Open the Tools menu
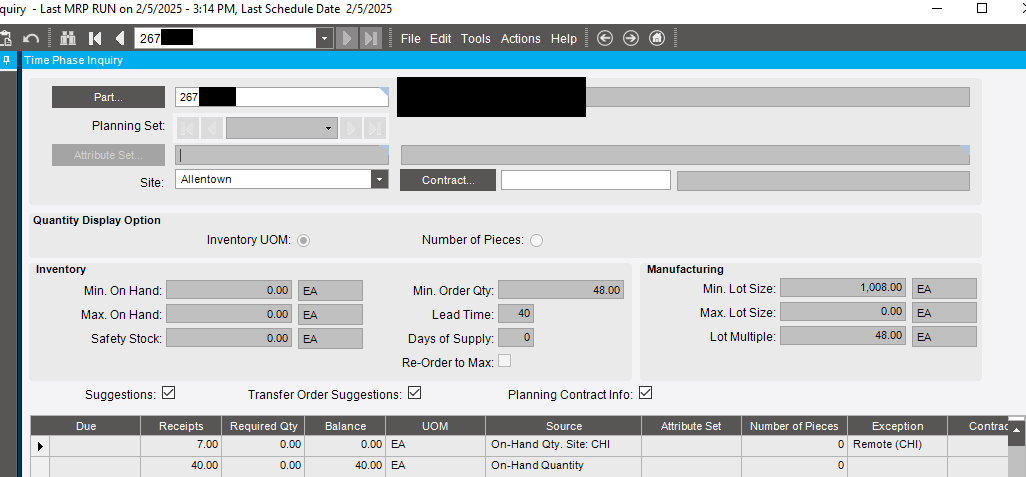The height and width of the screenshot is (477, 1026). 476,39
